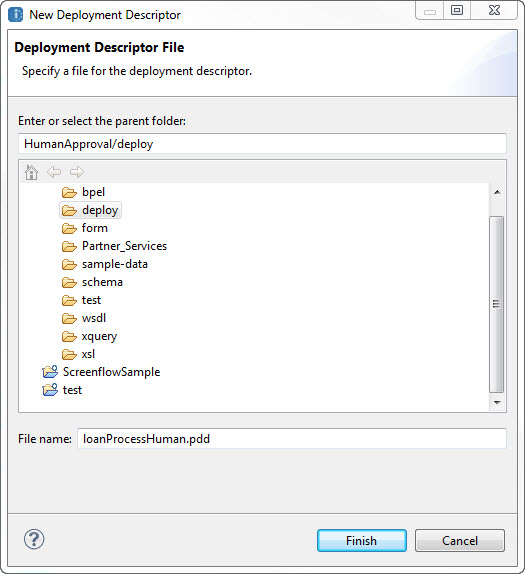Click the Finish button
This screenshot has width=525, height=574.
362,540
